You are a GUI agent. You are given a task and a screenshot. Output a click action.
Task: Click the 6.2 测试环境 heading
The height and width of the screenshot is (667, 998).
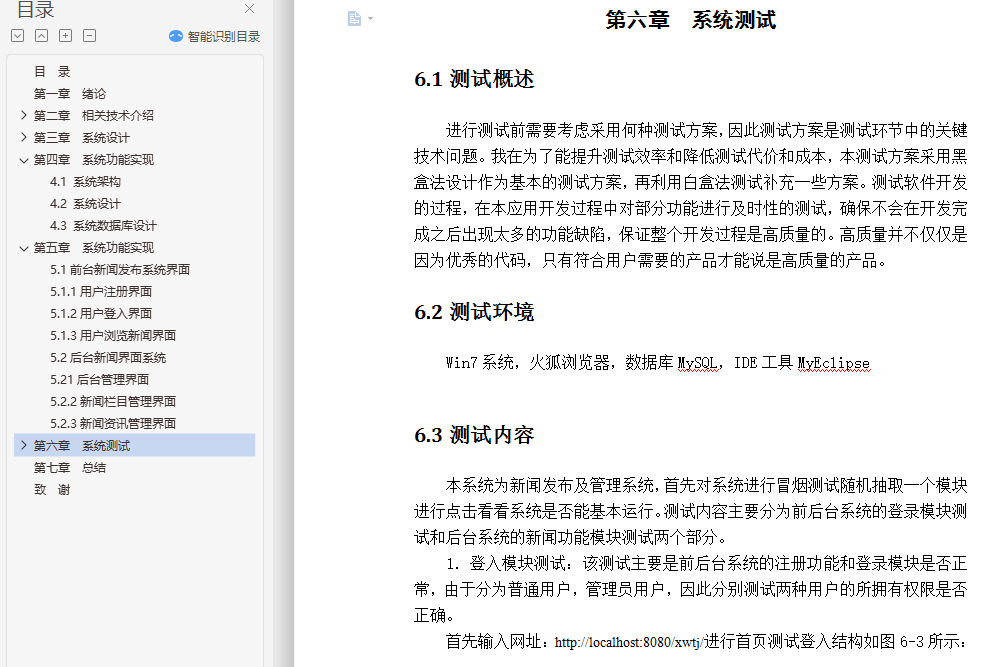(x=474, y=312)
